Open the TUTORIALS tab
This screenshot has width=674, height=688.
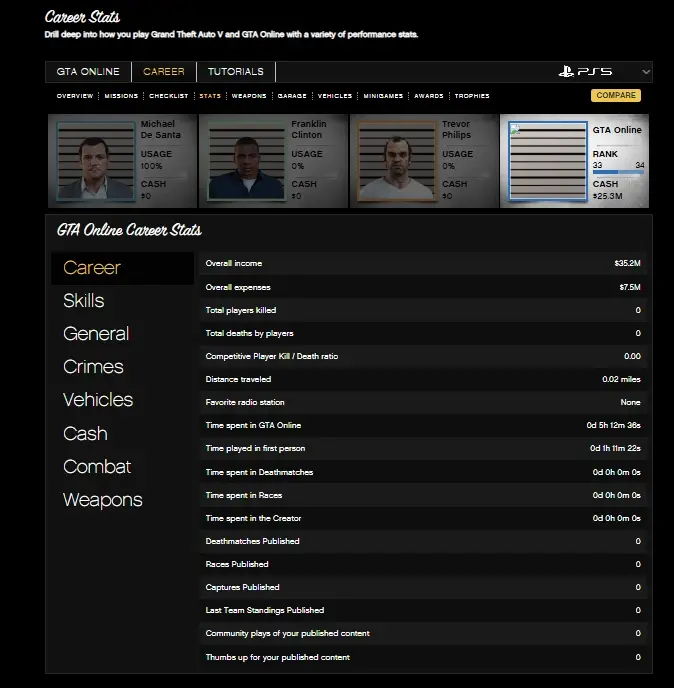[236, 72]
